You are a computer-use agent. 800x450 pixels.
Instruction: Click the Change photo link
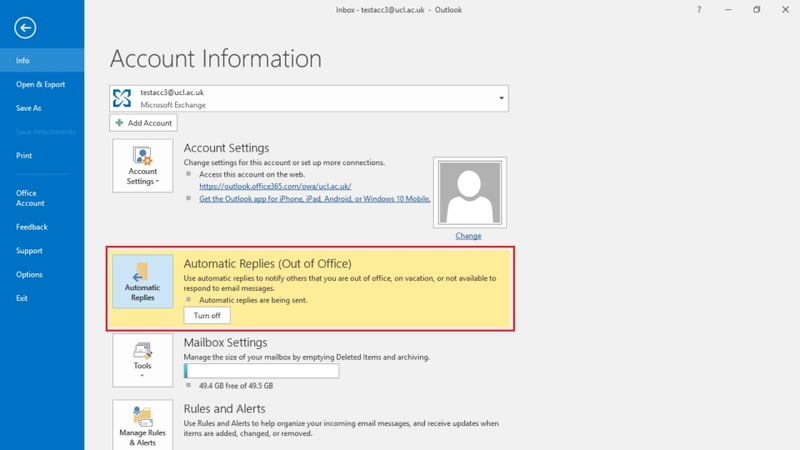(x=468, y=236)
